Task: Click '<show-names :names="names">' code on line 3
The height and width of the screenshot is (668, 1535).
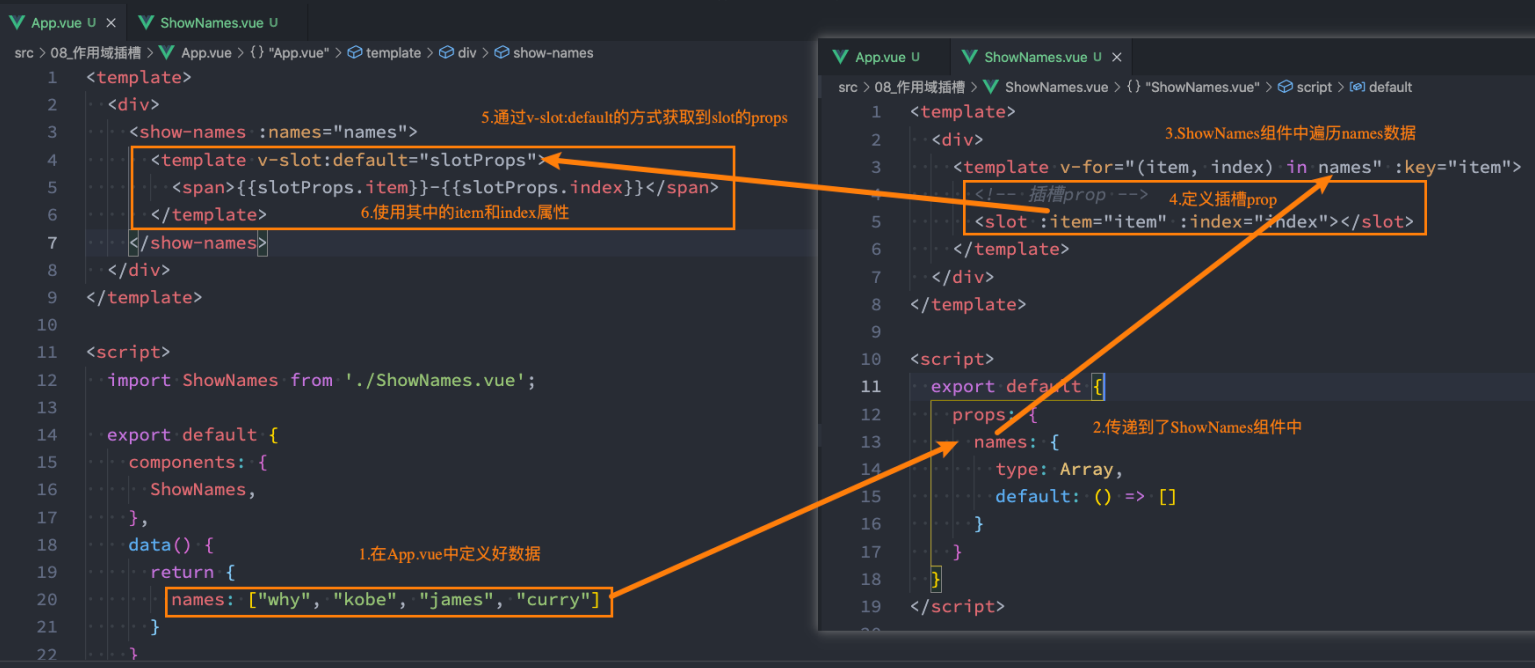Action: (273, 132)
